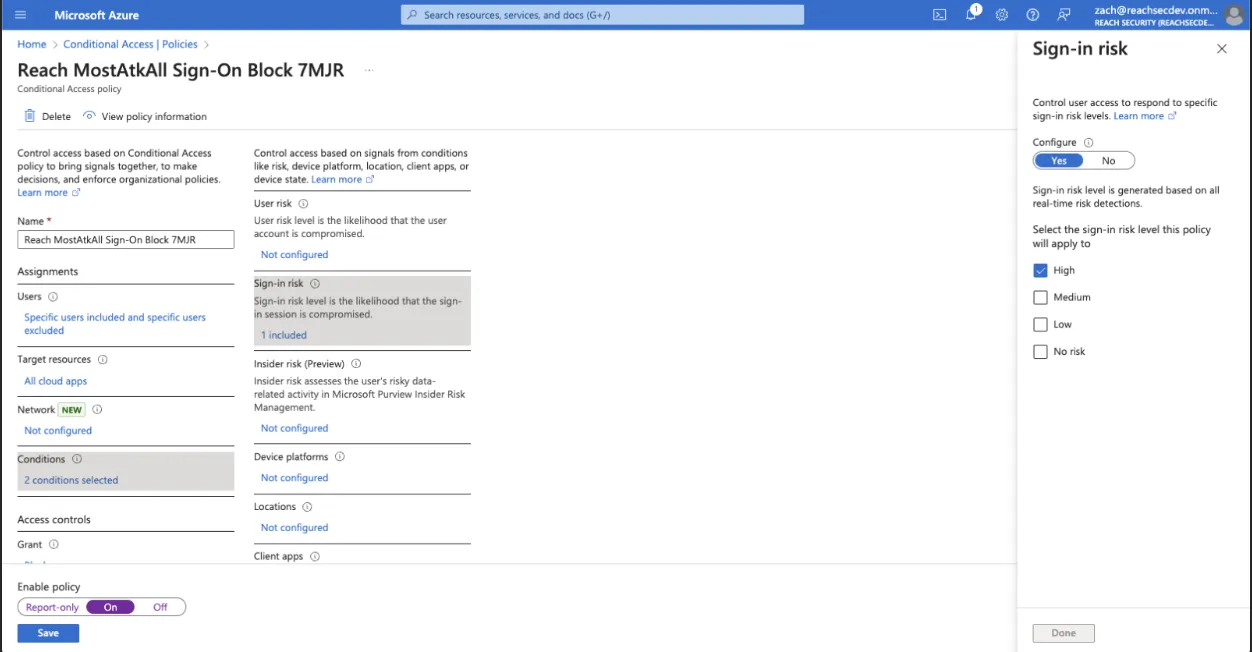This screenshot has width=1252, height=652.
Task: Uncheck the High sign-in risk level
Action: (x=1040, y=270)
